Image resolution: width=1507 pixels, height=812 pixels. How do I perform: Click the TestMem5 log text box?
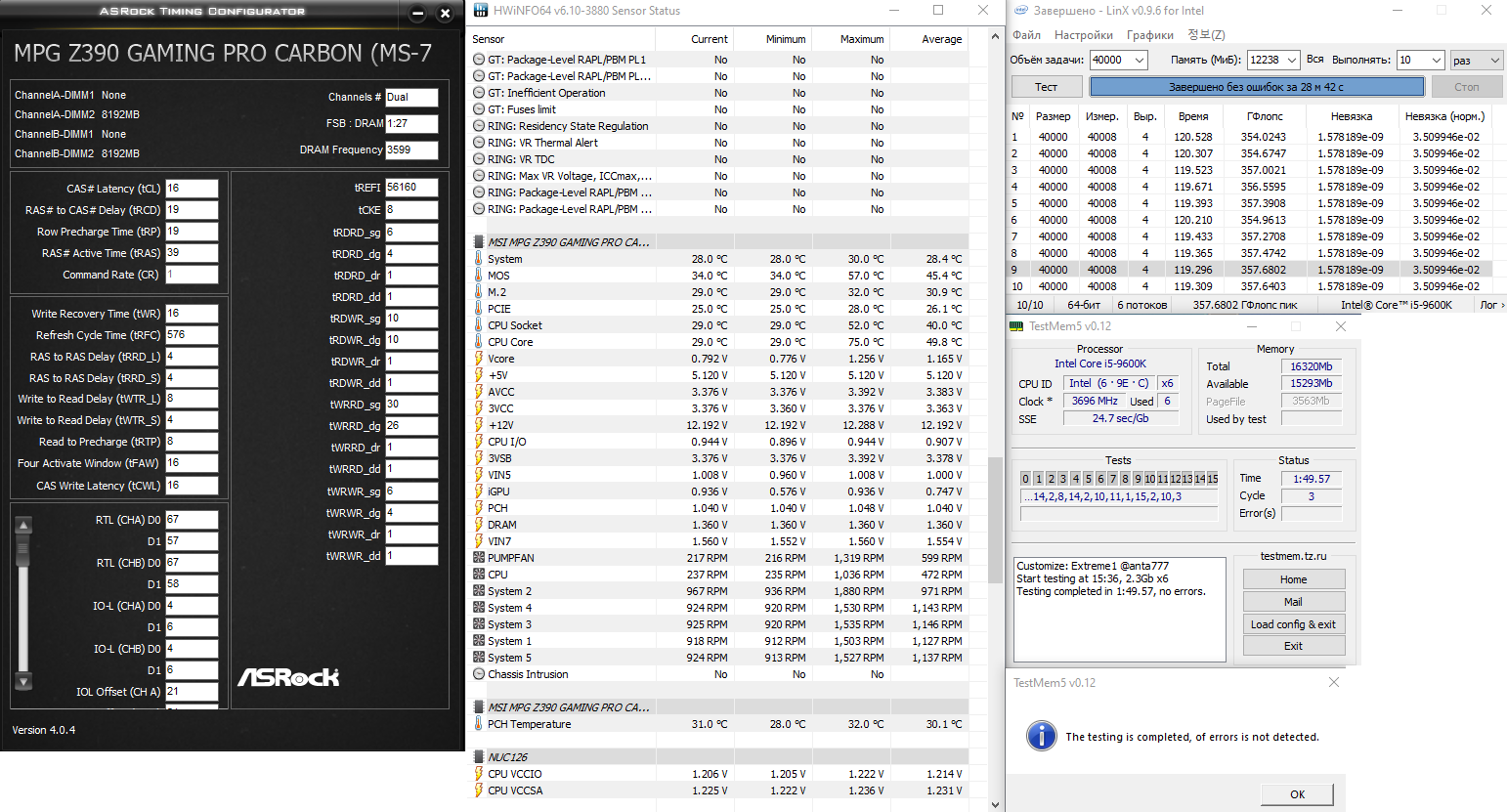pos(1120,609)
